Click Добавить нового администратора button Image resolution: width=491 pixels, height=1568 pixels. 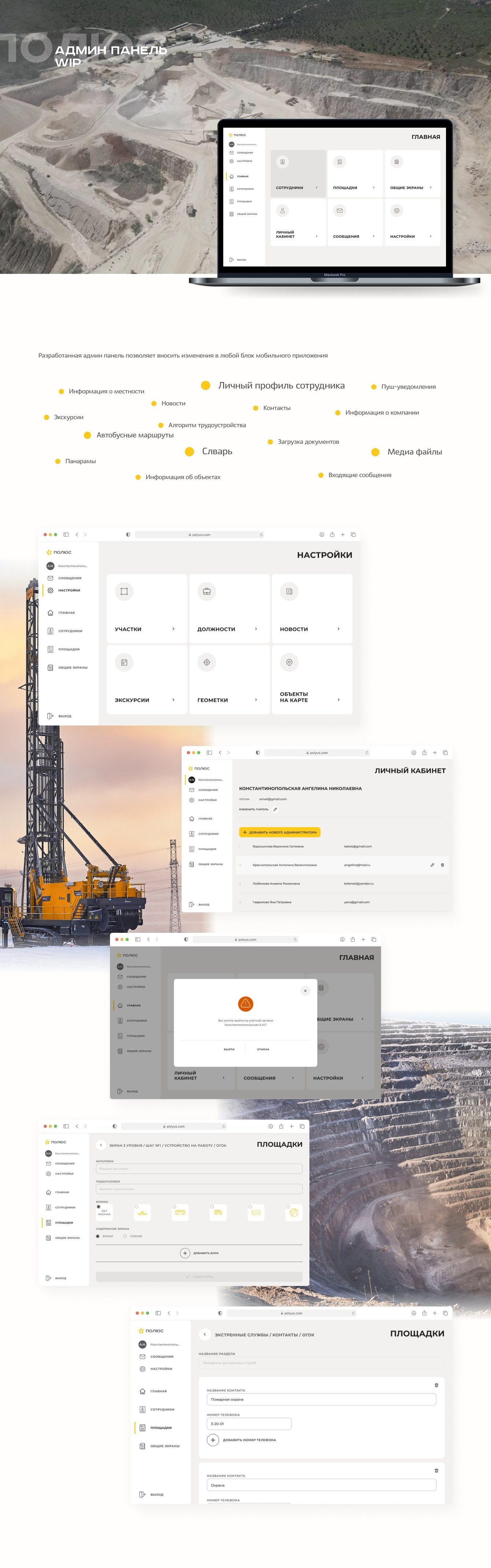point(279,832)
